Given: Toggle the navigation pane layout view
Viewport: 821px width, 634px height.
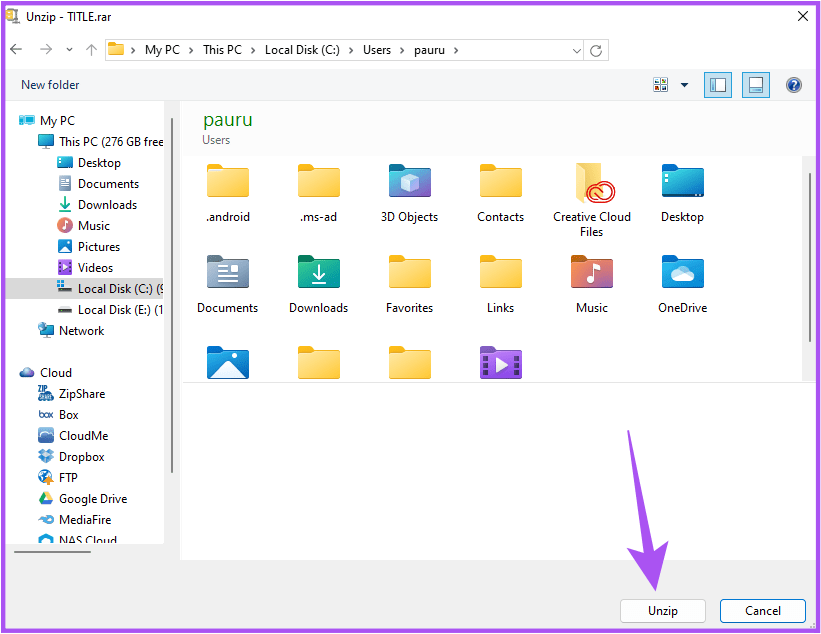Looking at the screenshot, I should [x=717, y=85].
